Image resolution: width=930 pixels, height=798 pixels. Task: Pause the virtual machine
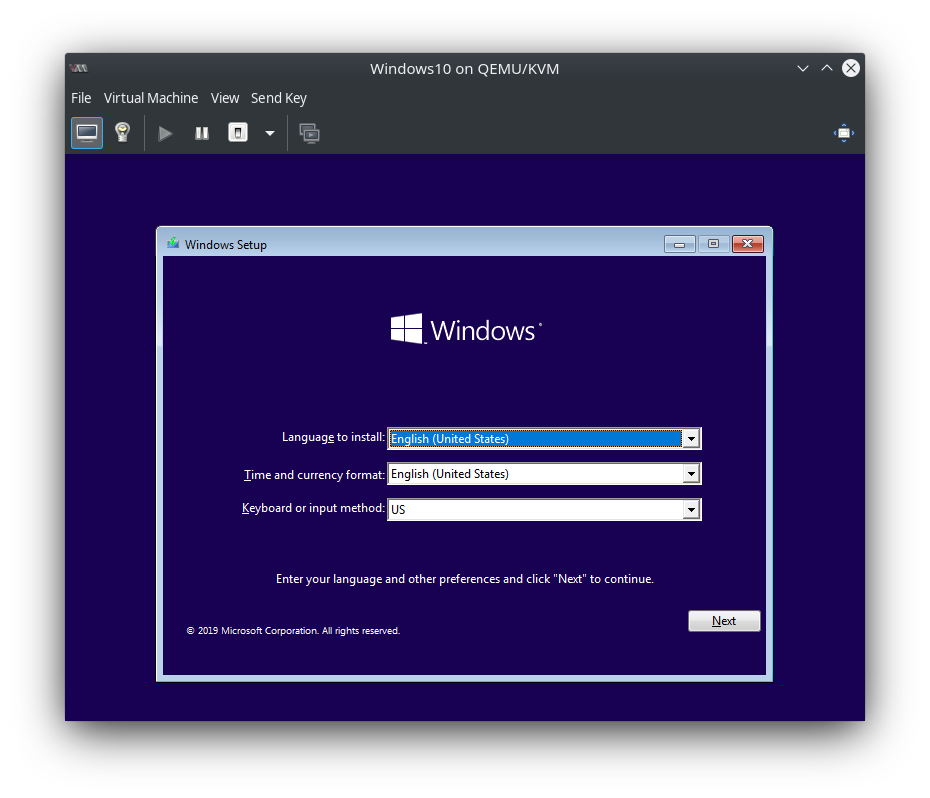(x=202, y=133)
